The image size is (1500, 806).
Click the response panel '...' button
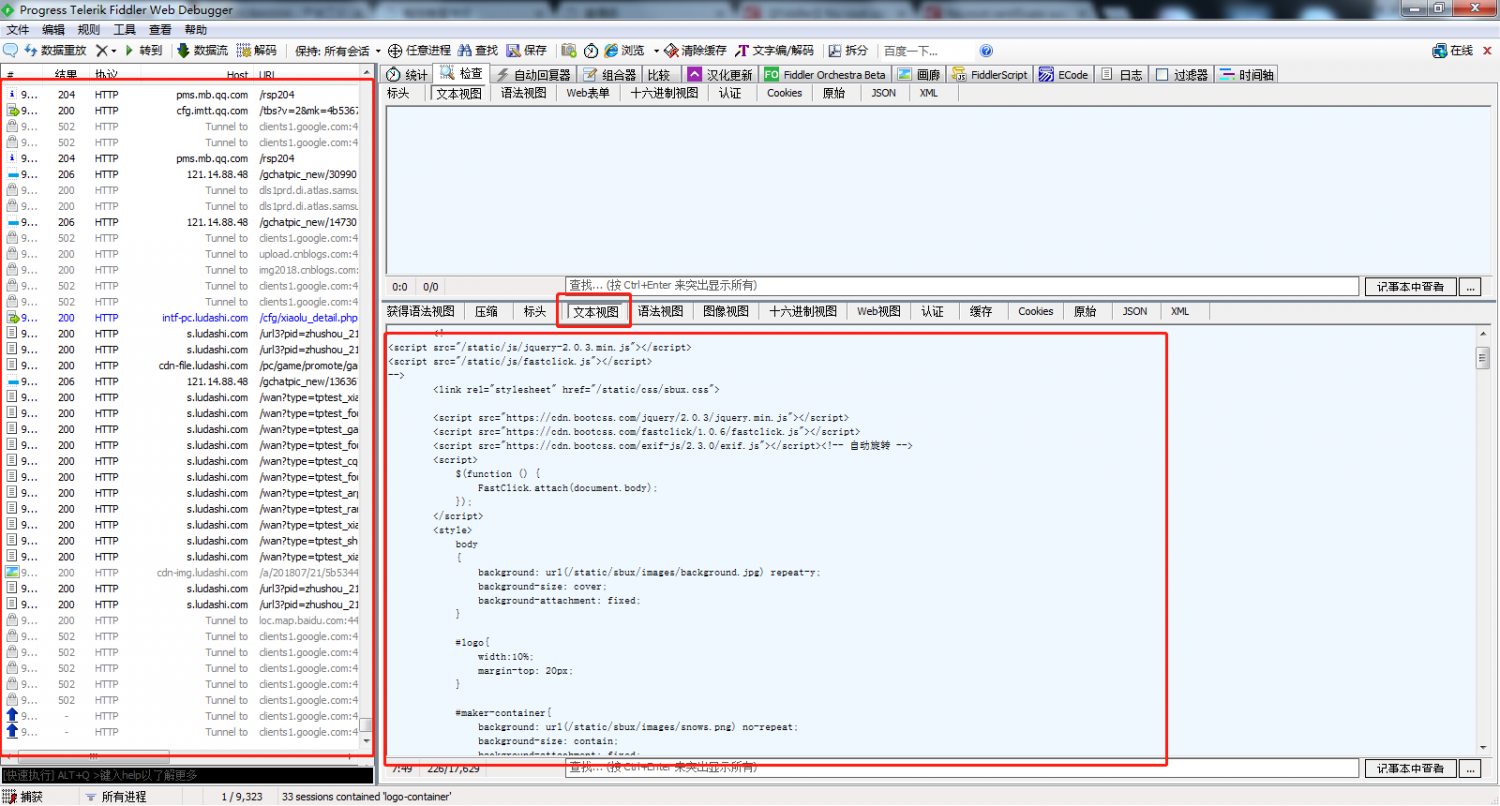1470,768
